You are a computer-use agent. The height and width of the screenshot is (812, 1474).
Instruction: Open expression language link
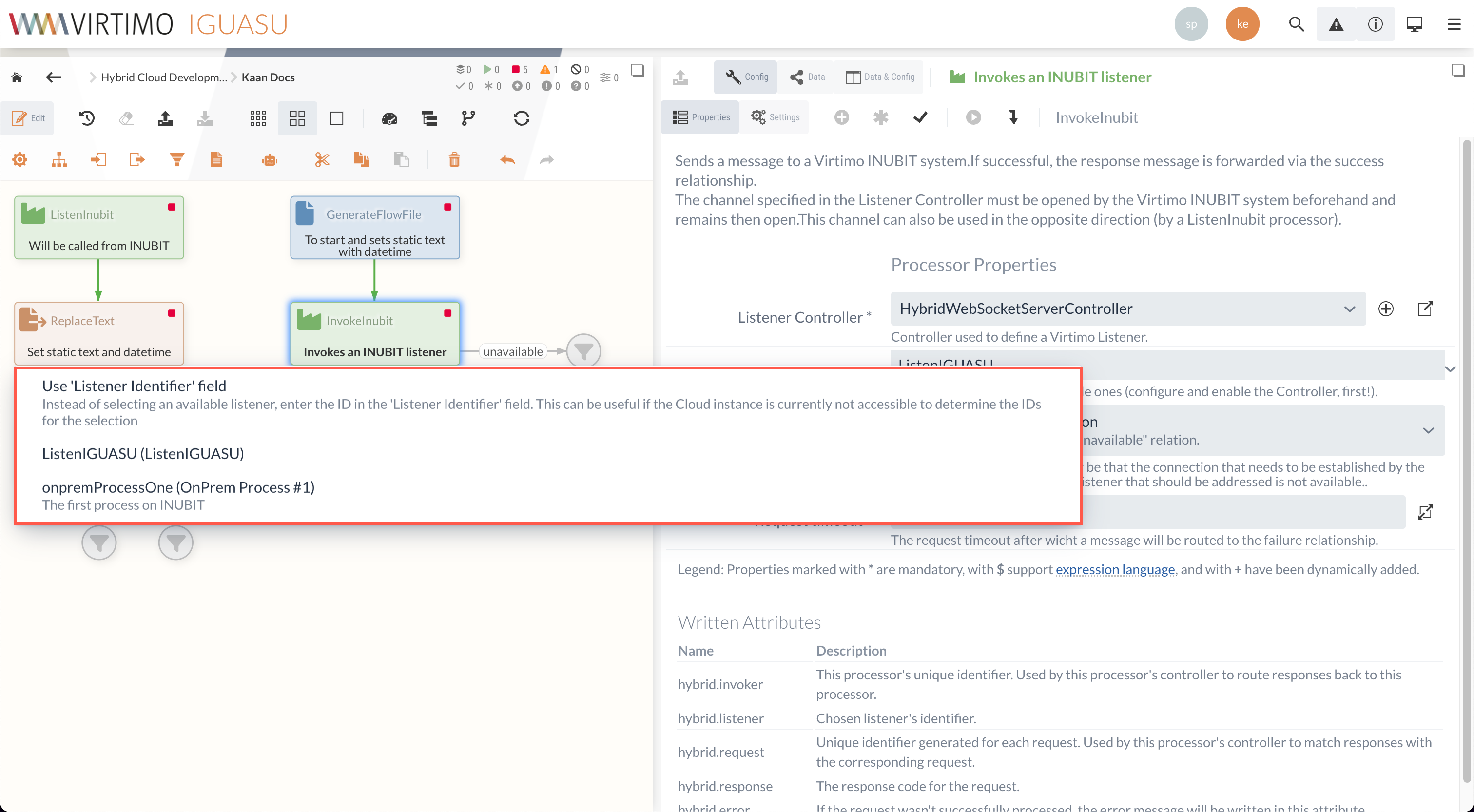pos(1115,569)
